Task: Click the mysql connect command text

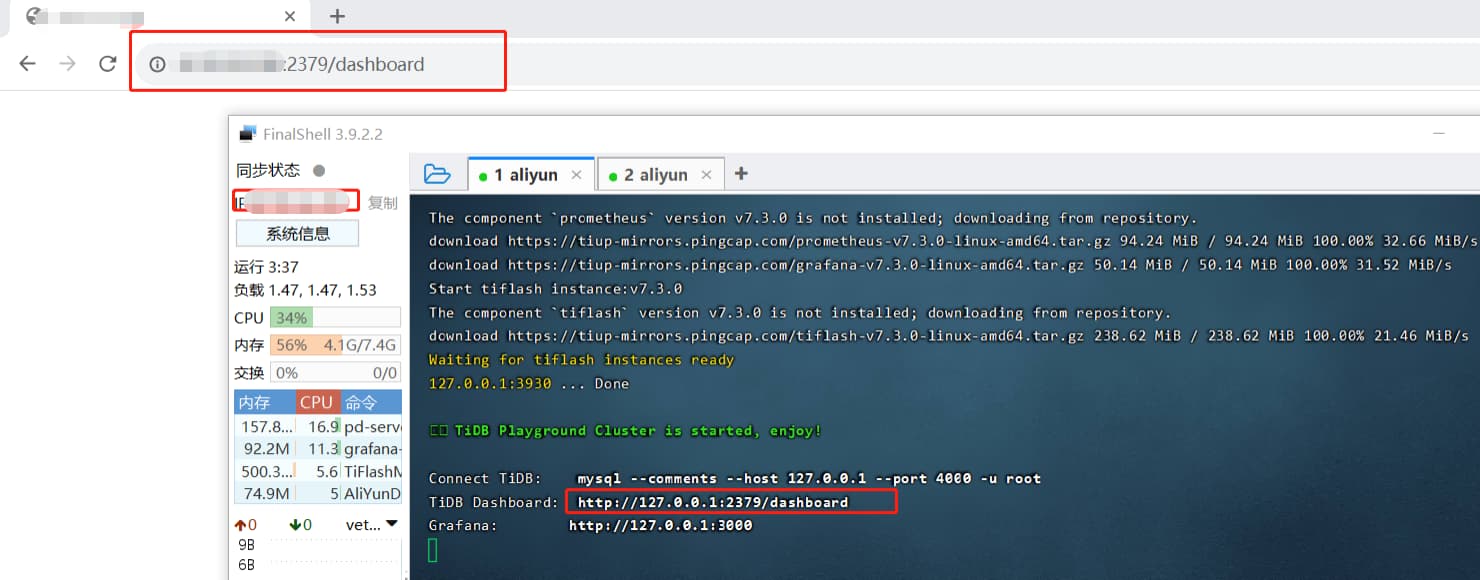Action: click(809, 478)
